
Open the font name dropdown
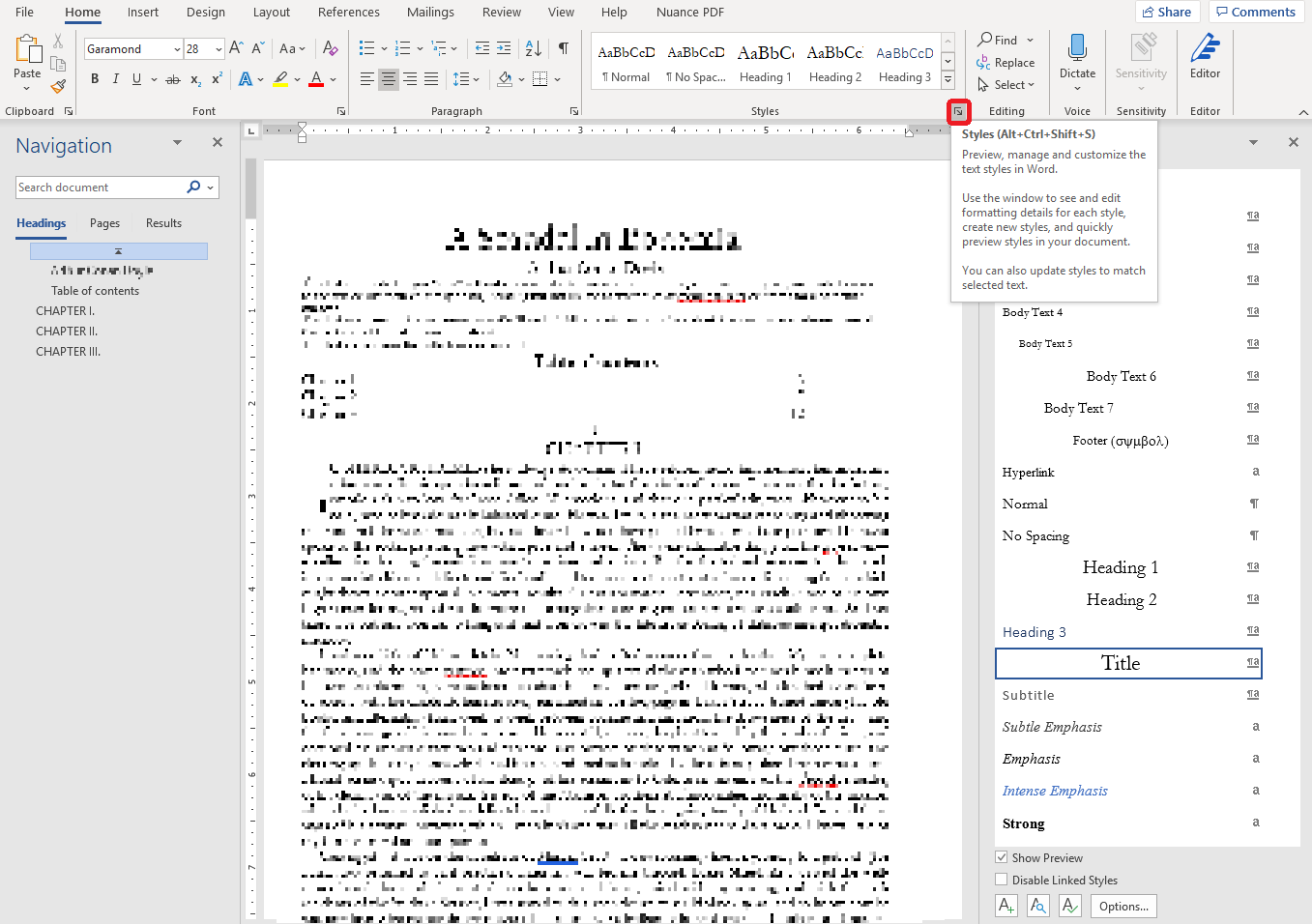point(177,49)
